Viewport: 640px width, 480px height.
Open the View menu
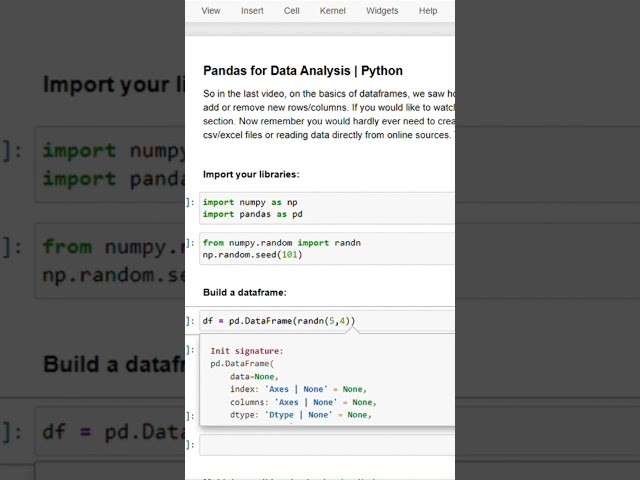point(211,11)
